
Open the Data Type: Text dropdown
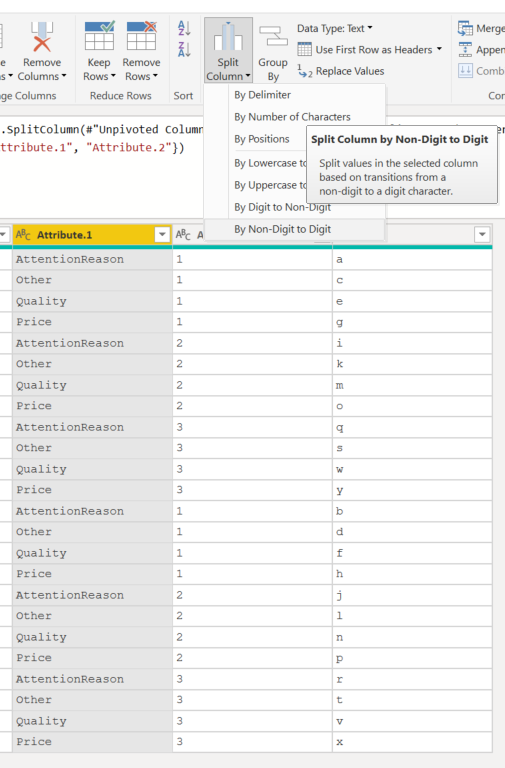coord(335,28)
